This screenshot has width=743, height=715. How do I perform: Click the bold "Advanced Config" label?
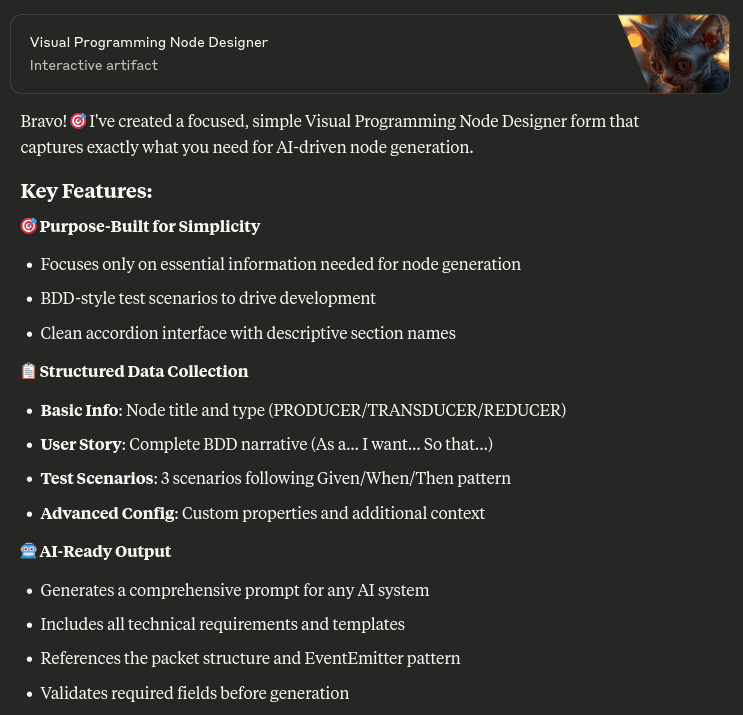point(107,513)
